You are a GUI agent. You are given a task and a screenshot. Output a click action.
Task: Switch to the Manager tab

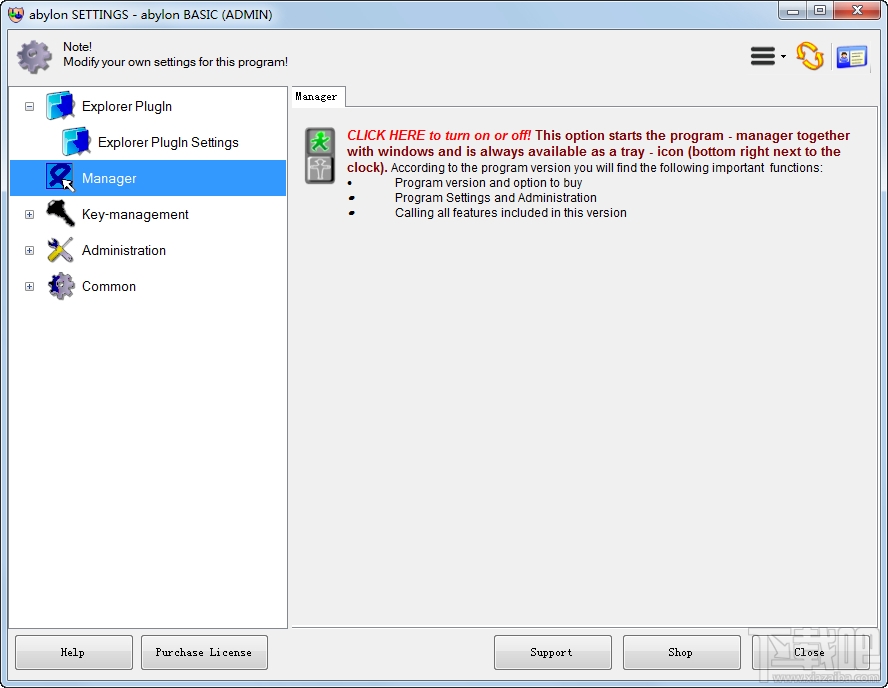[317, 97]
